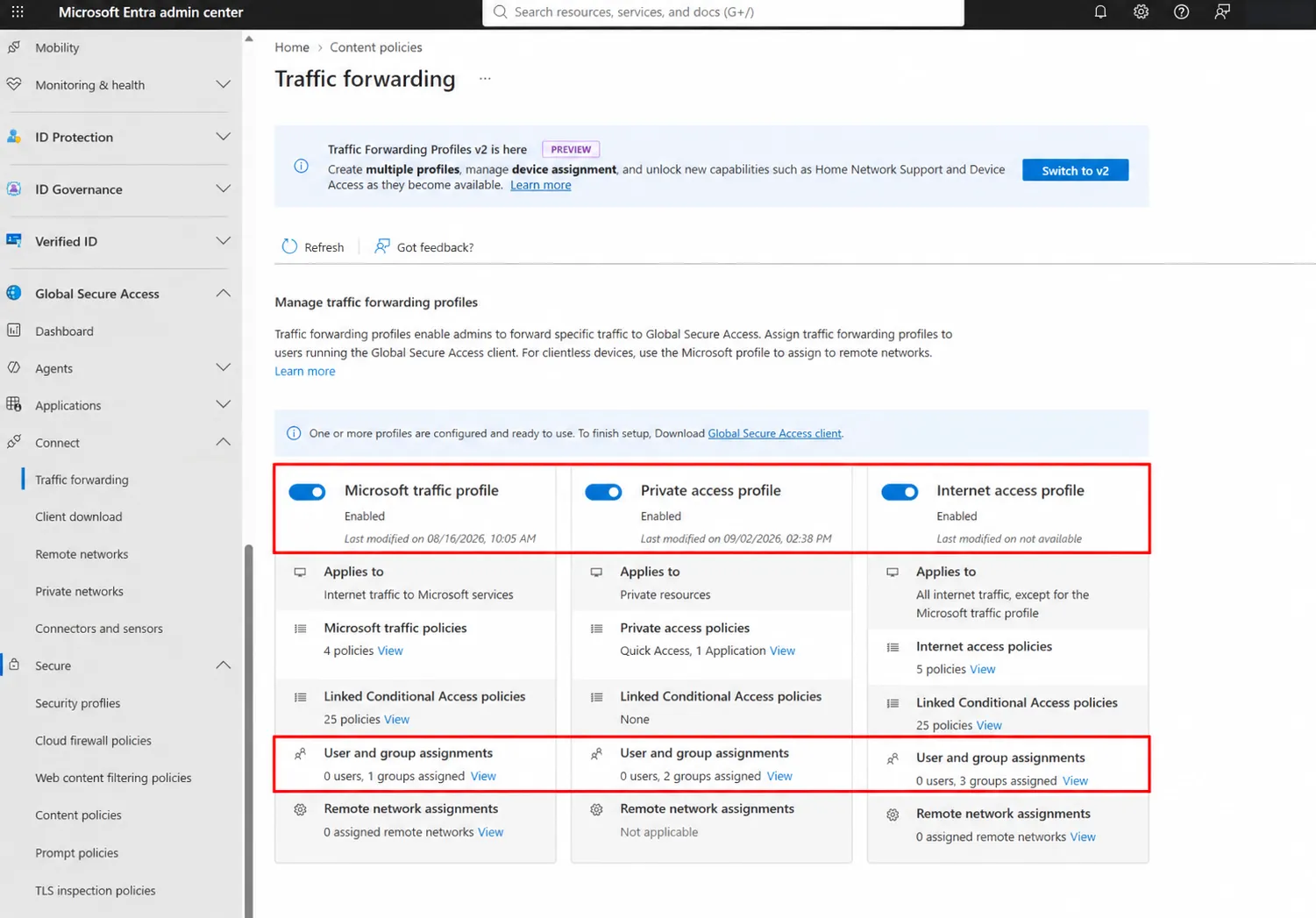View Private access user and group assignments
The image size is (1316, 918).
tap(779, 776)
